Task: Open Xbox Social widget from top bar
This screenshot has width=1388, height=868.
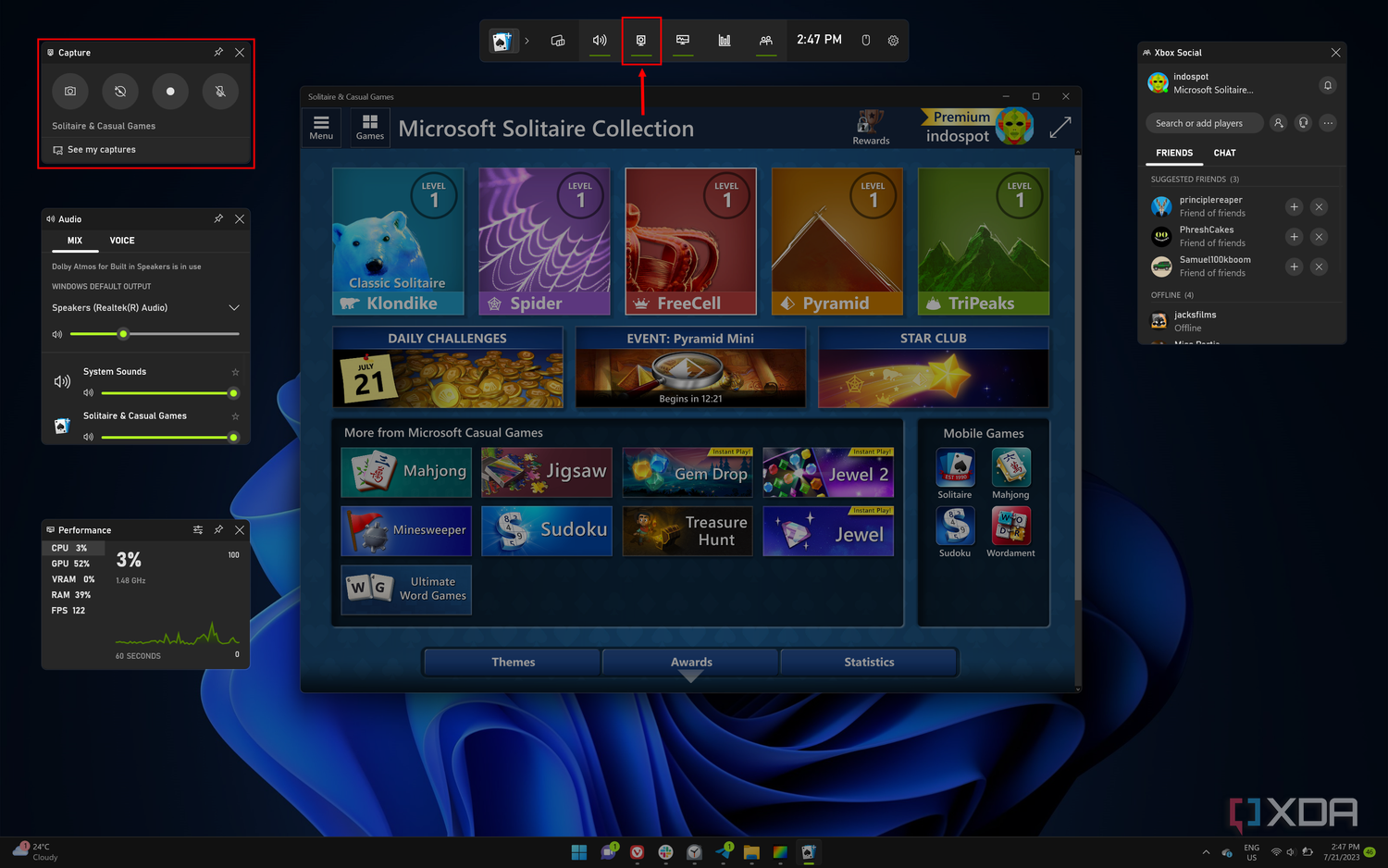Action: [x=766, y=41]
